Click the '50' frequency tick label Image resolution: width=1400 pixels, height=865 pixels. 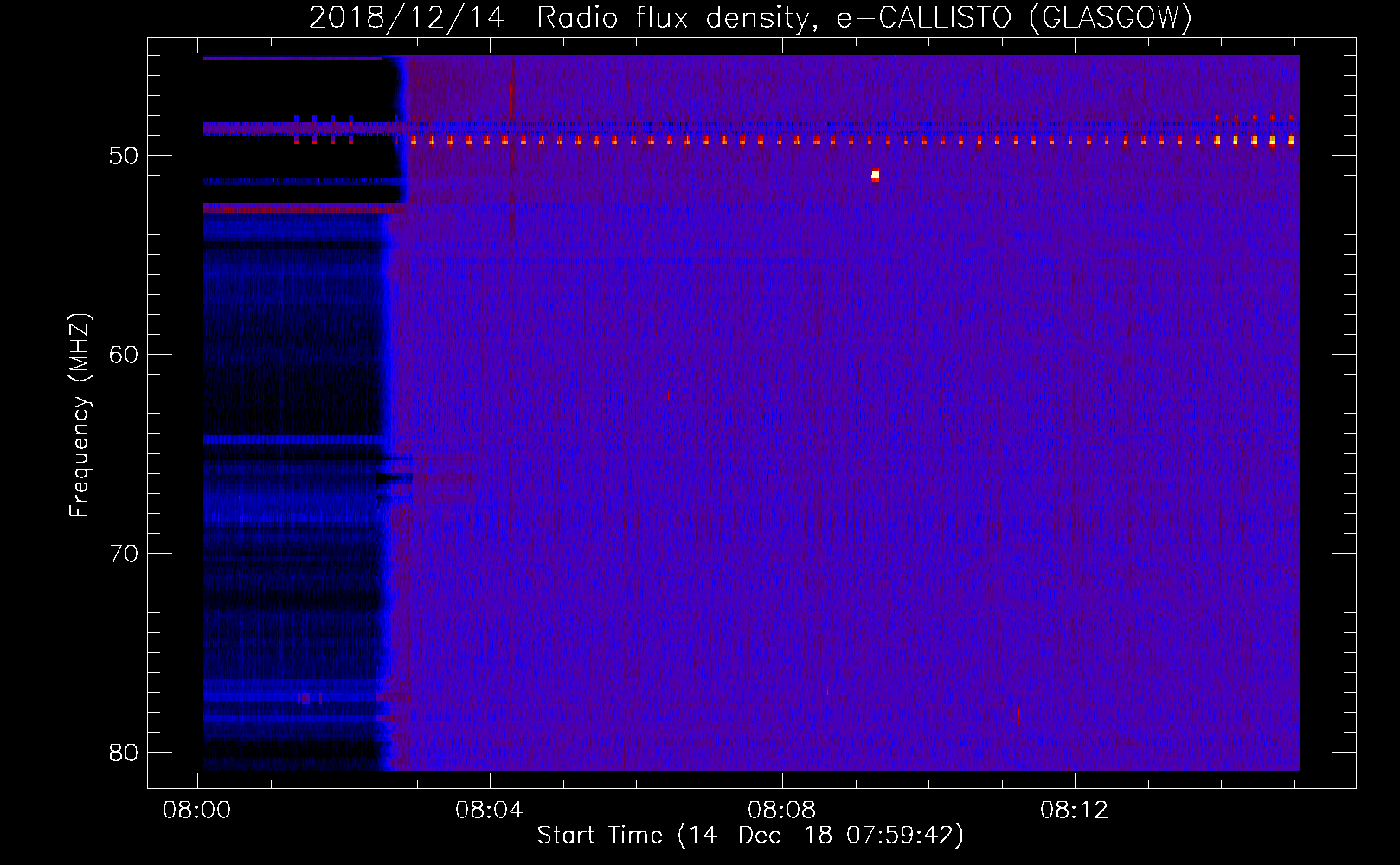[x=124, y=156]
